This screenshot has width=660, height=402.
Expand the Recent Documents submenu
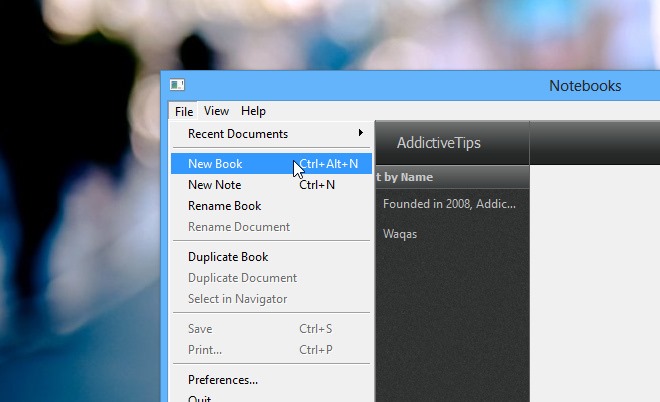coord(271,133)
